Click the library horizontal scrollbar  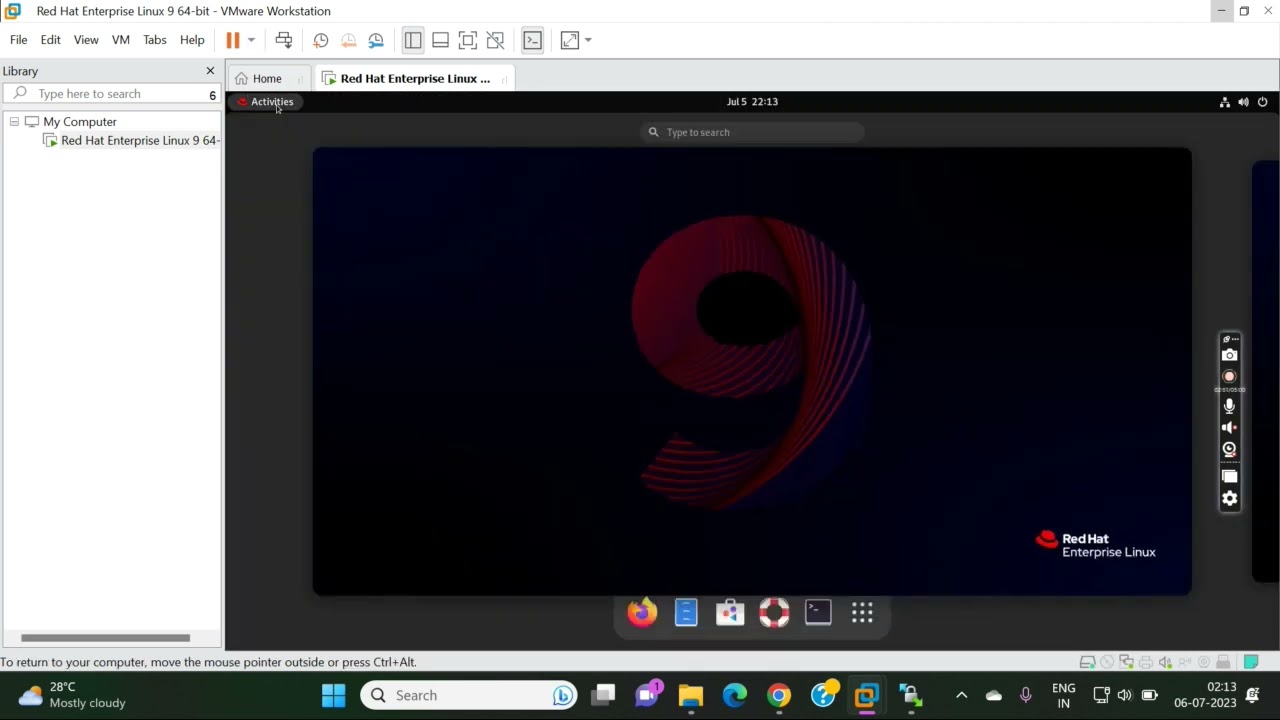point(105,638)
